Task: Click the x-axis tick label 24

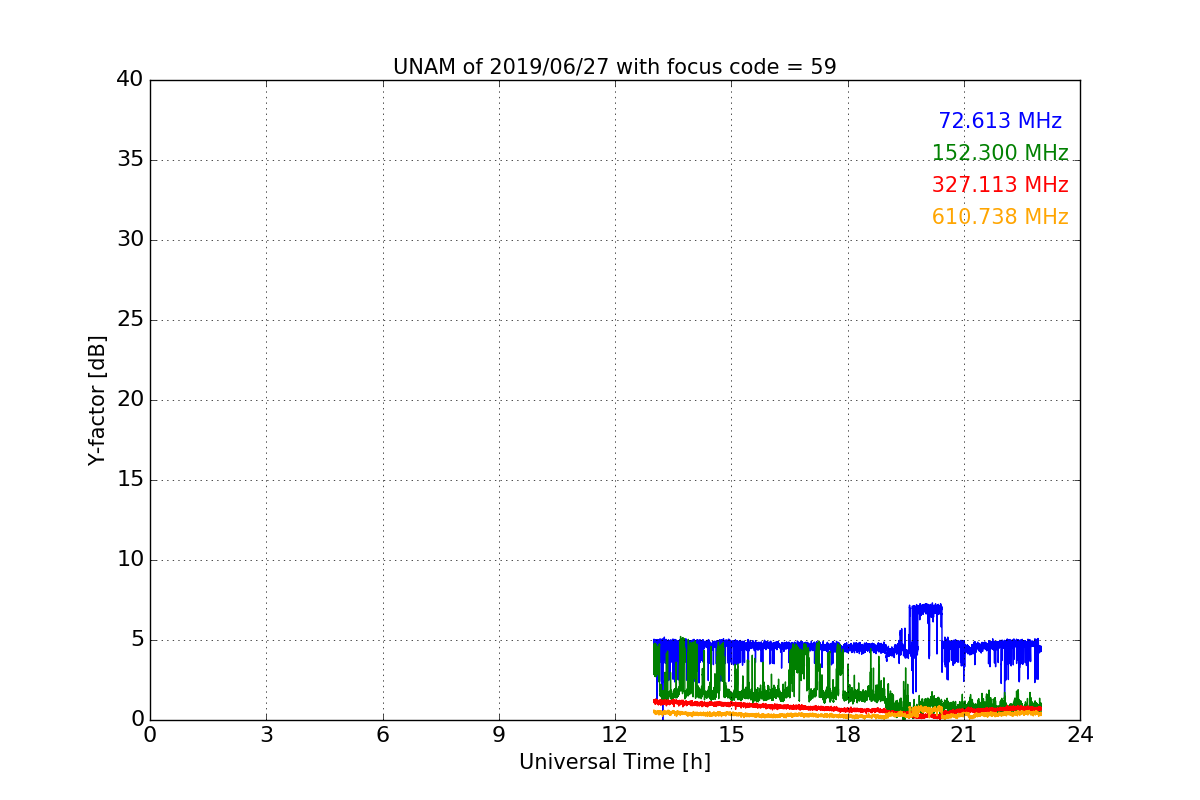Action: click(x=1080, y=735)
